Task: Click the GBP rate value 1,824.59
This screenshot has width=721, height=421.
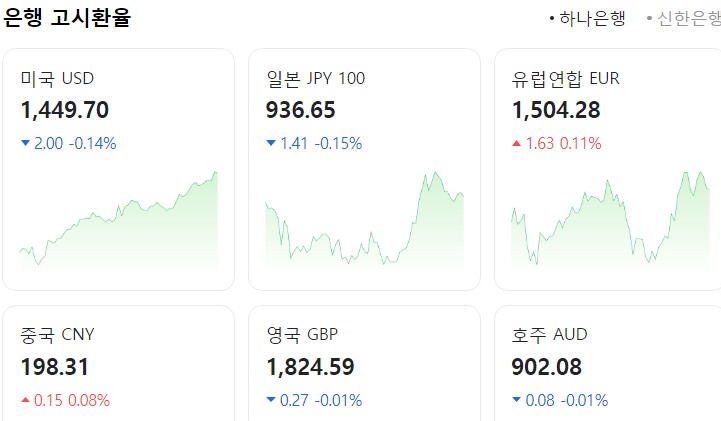Action: [x=310, y=367]
